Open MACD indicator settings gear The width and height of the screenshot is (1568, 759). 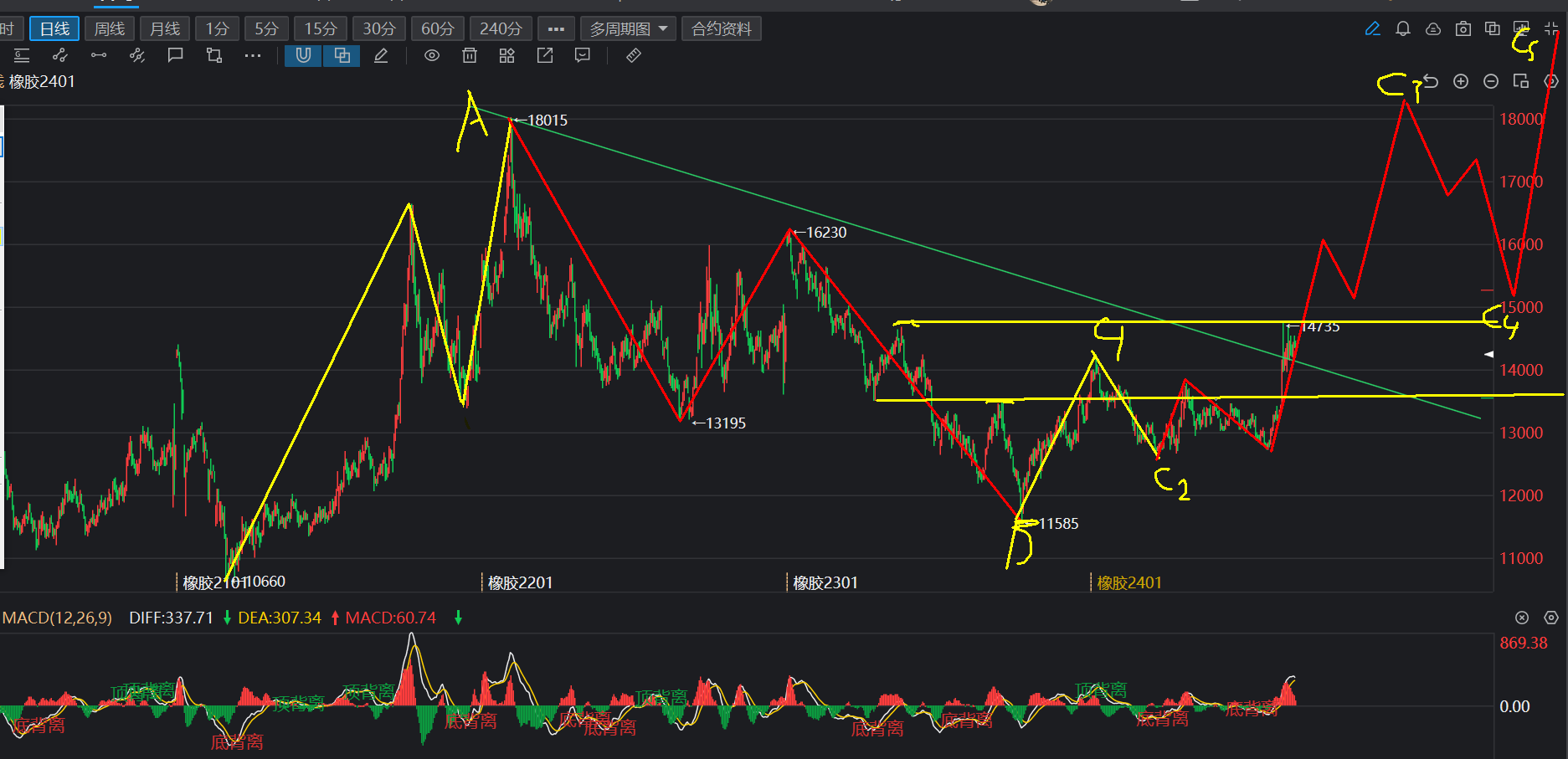pyautogui.click(x=1551, y=618)
